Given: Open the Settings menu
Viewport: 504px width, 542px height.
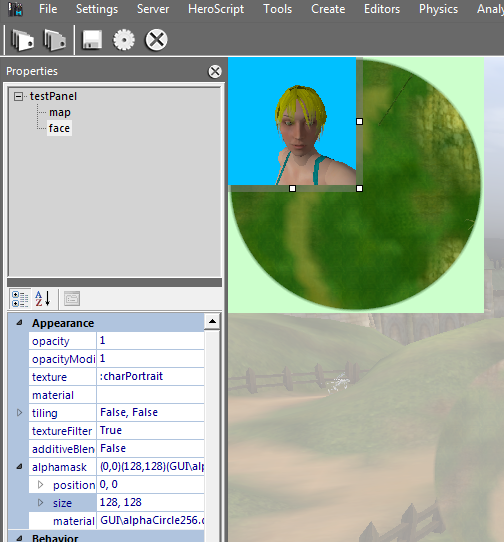Looking at the screenshot, I should (x=97, y=9).
